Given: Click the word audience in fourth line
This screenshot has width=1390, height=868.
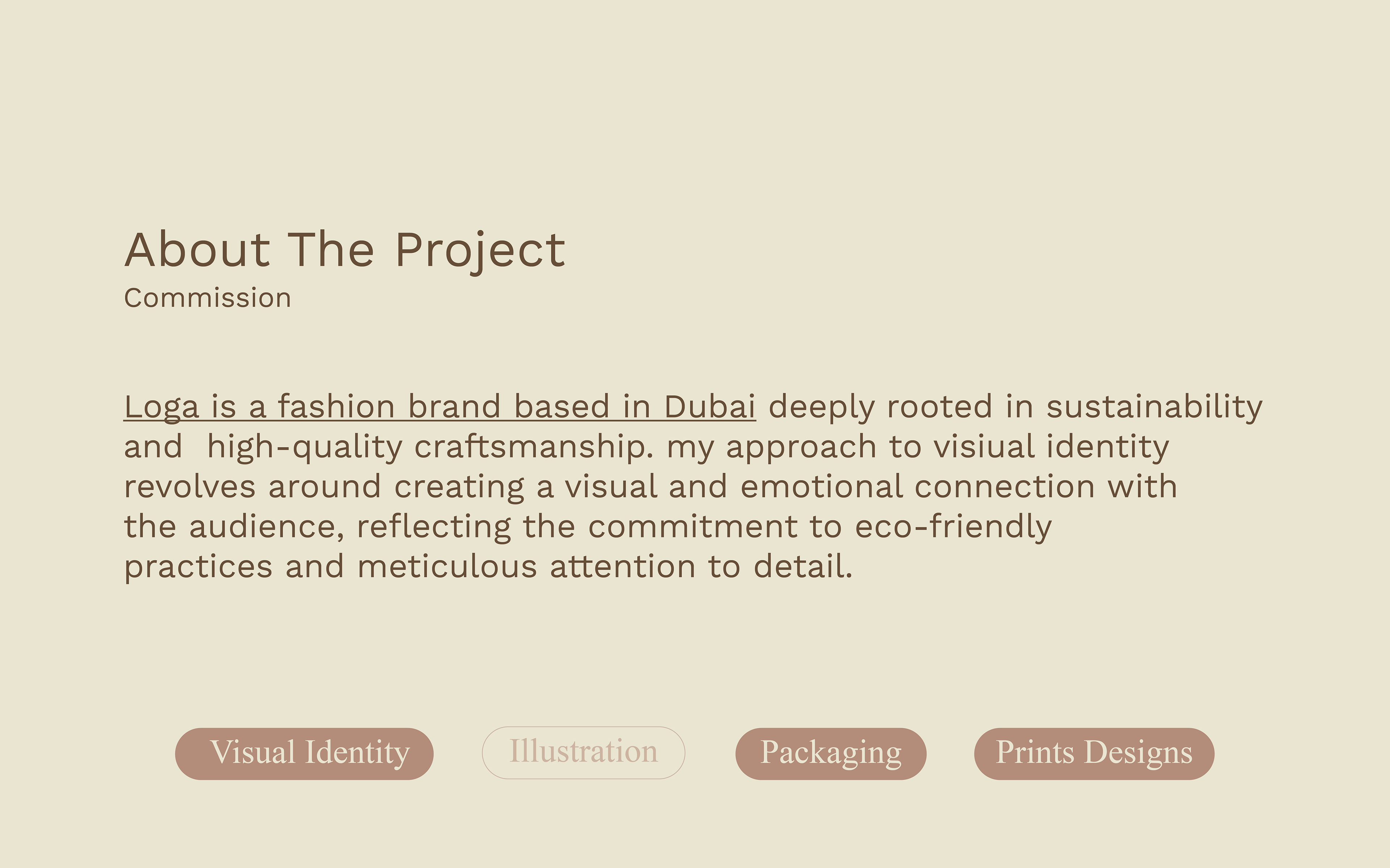Looking at the screenshot, I should coord(266,527).
